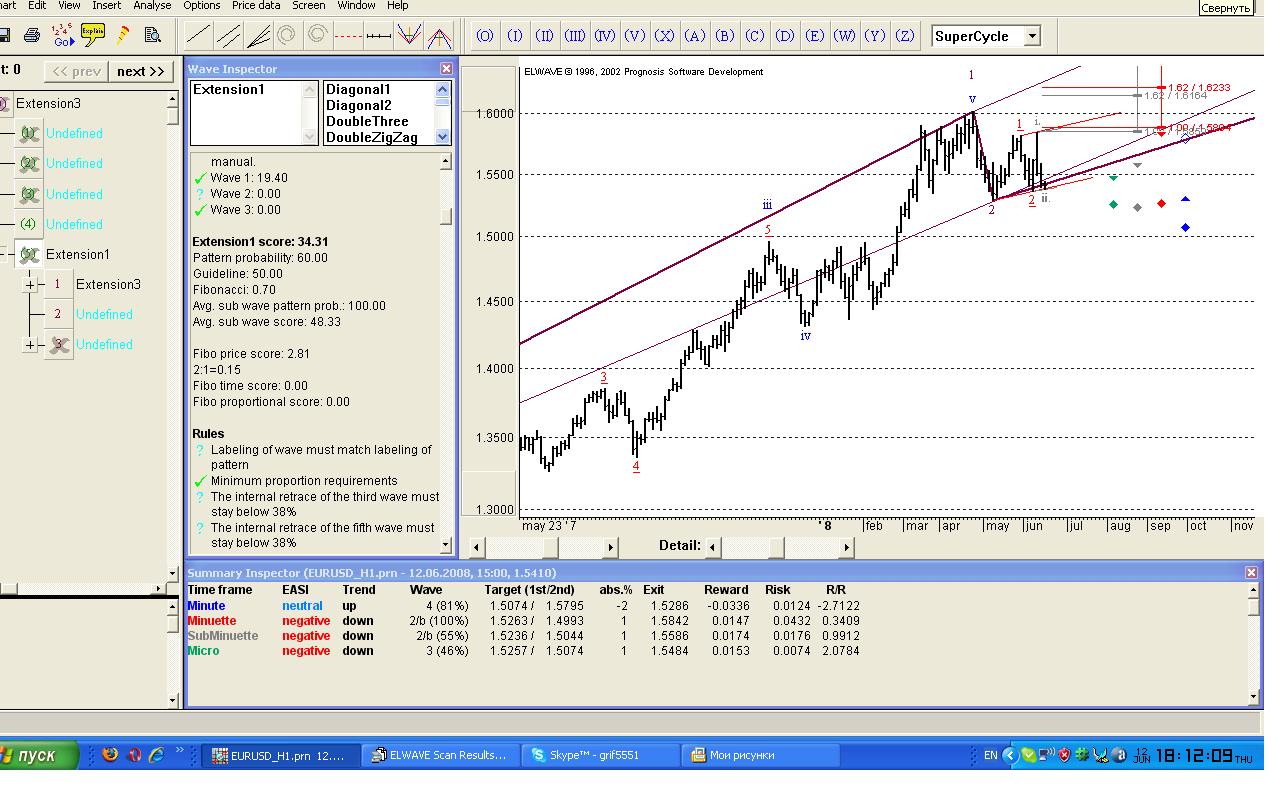Close the Wave Inspector panel
Screen dimensions: 1280x800
click(446, 69)
